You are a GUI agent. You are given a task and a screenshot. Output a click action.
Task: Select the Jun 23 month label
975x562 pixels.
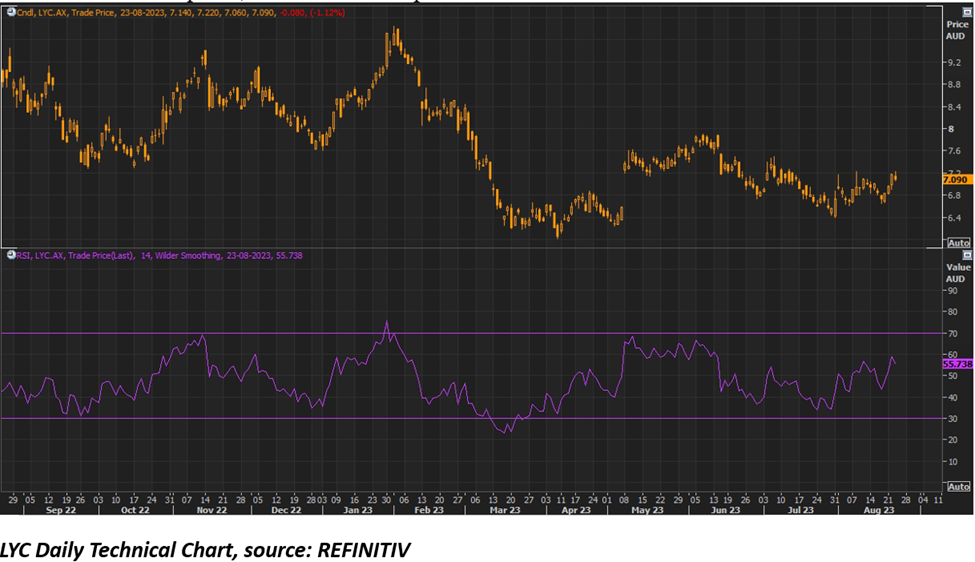[726, 510]
